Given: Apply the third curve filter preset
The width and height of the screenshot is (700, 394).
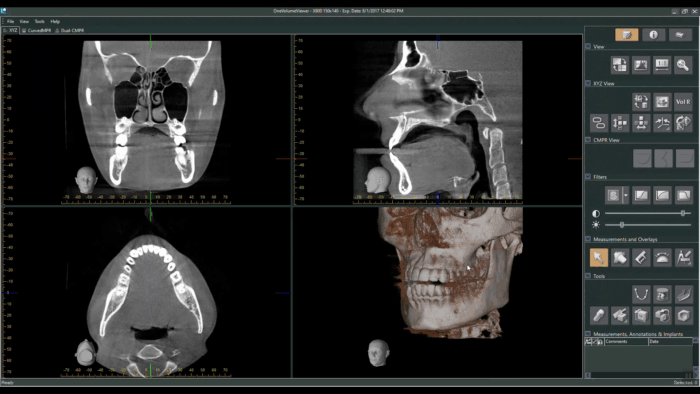Looking at the screenshot, I should coord(683,195).
